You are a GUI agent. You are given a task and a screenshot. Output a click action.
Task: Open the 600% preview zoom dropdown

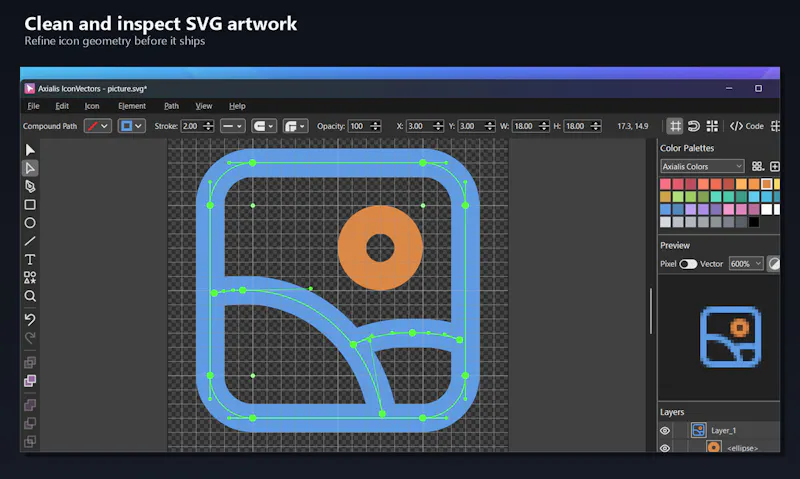(x=746, y=264)
